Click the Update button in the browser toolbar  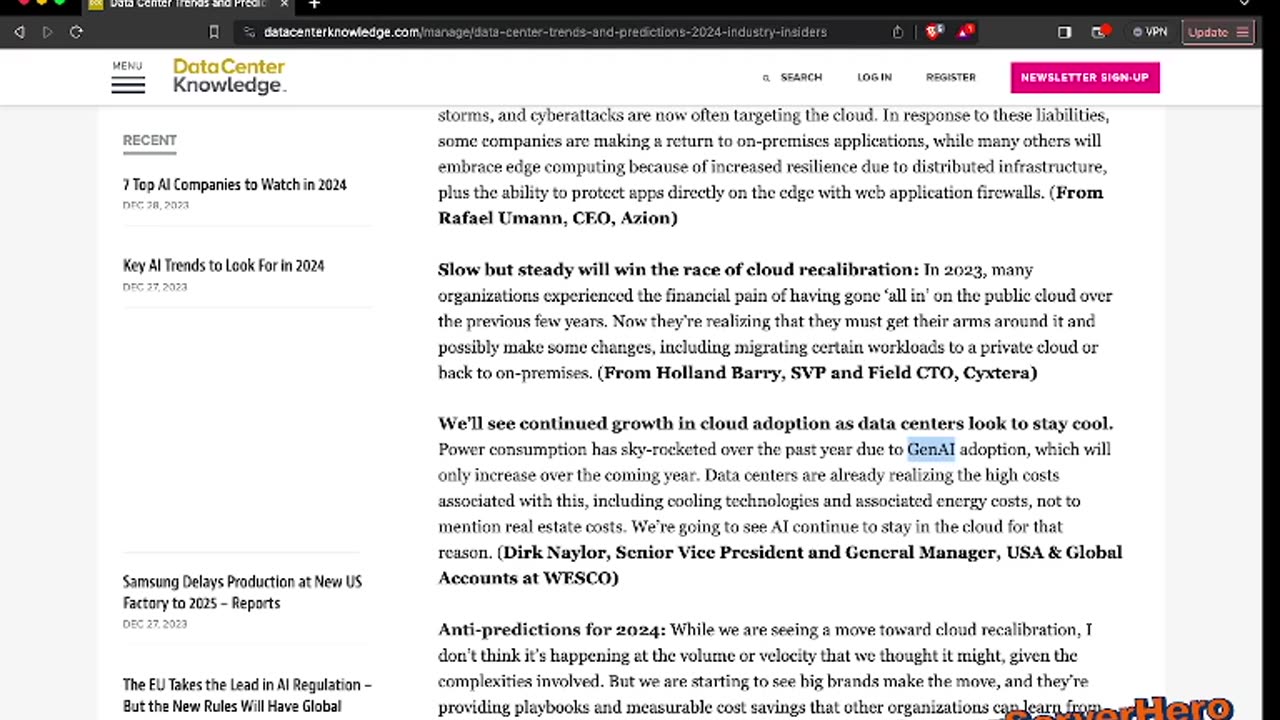pyautogui.click(x=1217, y=32)
